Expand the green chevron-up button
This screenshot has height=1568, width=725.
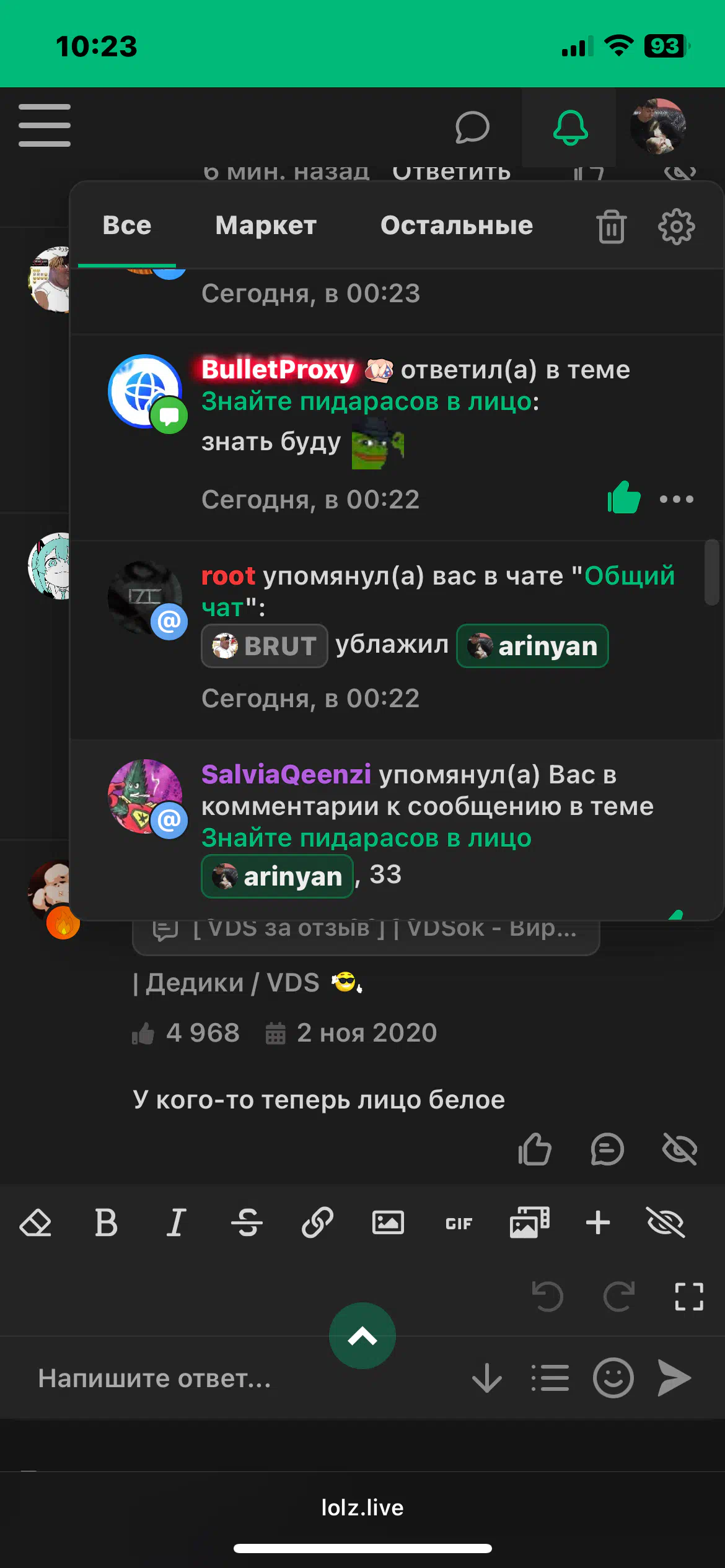[362, 1336]
